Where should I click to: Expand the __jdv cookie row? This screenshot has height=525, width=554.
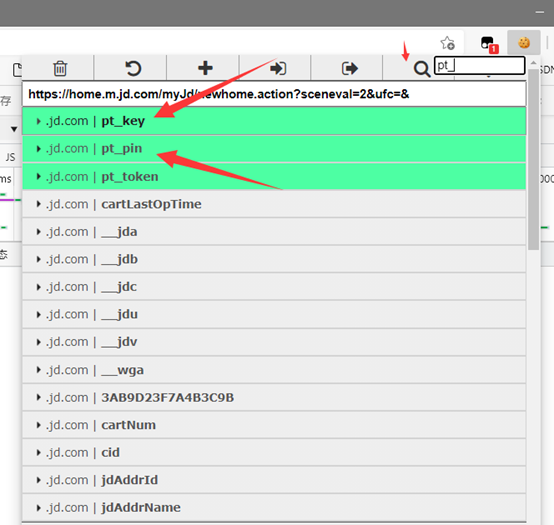(x=274, y=342)
